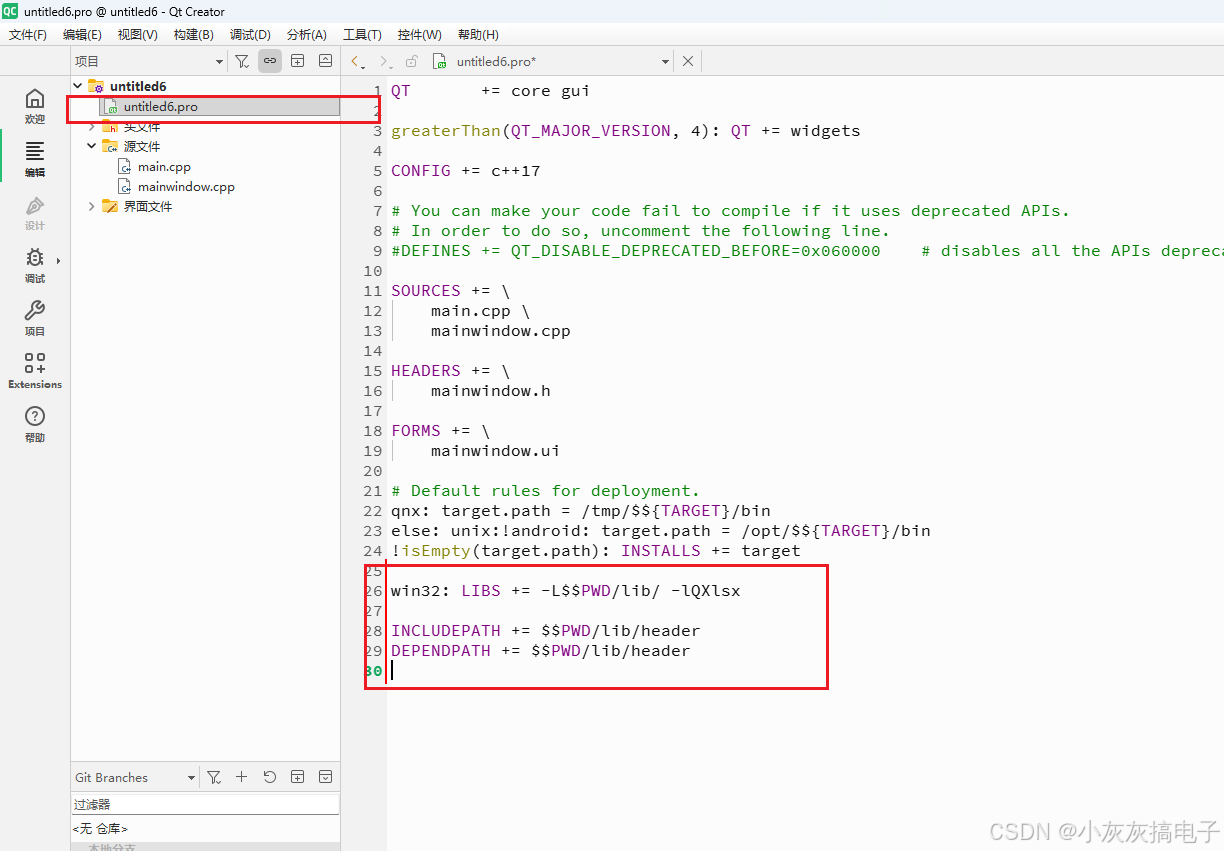The width and height of the screenshot is (1224, 851).
Task: Open the untitled6.pro* document dropdown
Action: pyautogui.click(x=665, y=62)
